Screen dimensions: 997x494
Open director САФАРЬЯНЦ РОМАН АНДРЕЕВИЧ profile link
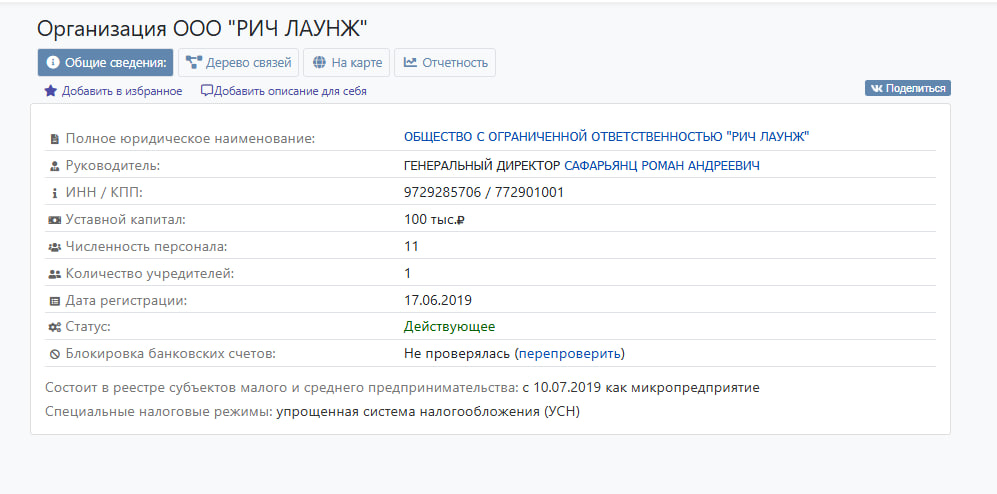[661, 165]
